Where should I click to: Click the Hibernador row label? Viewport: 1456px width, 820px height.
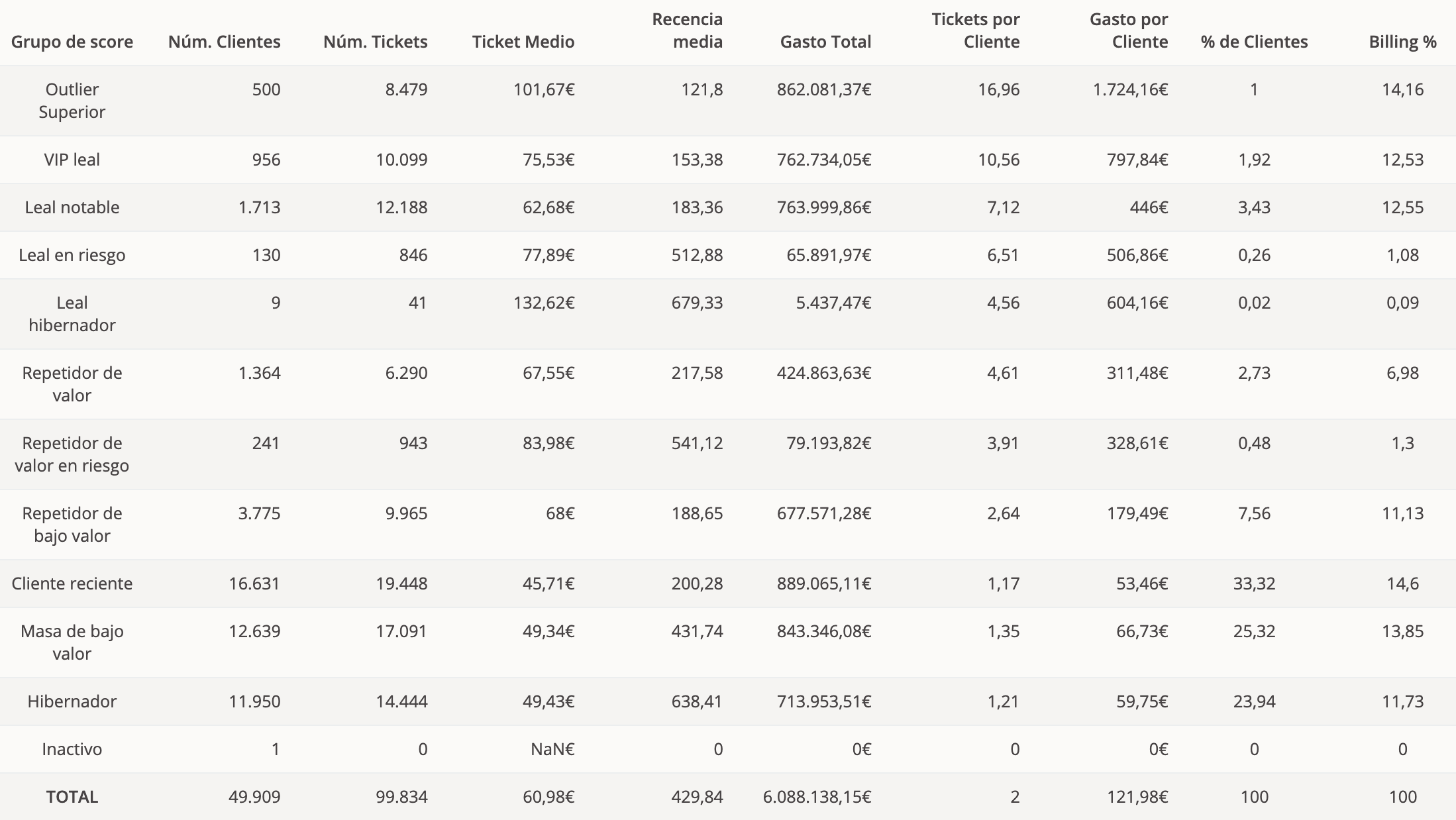72,701
